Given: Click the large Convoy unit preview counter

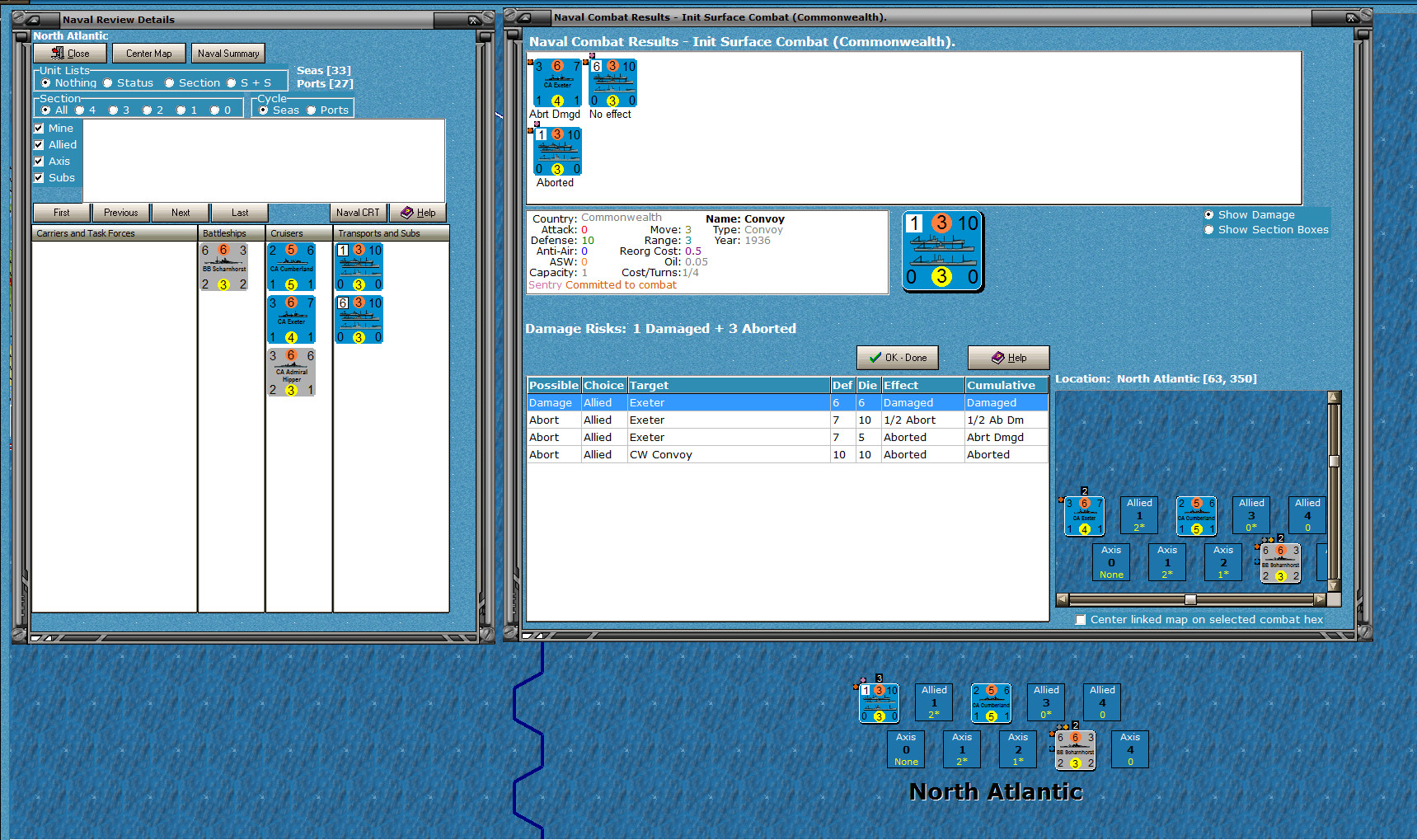Looking at the screenshot, I should [x=942, y=251].
